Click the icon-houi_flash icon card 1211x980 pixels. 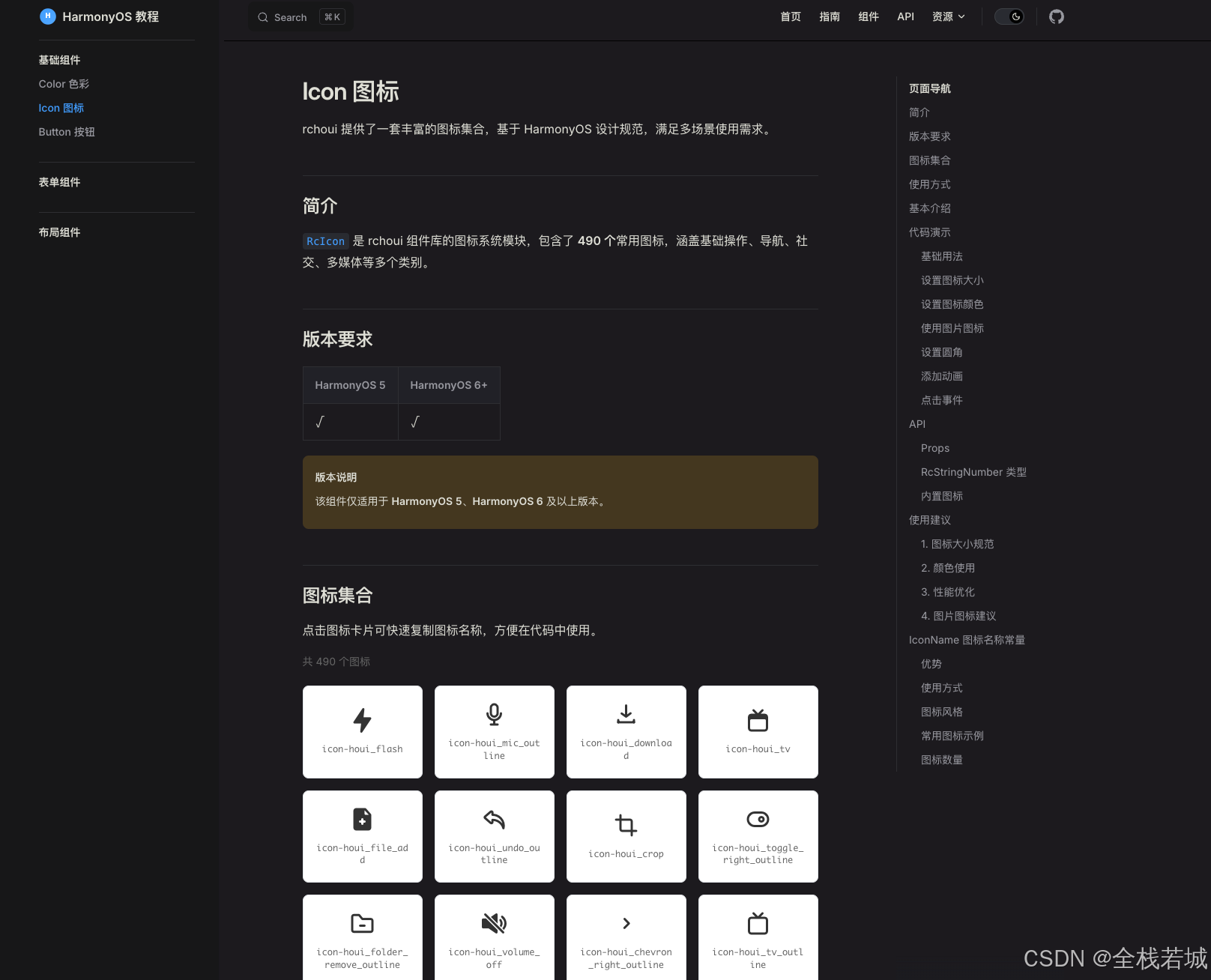tap(362, 731)
